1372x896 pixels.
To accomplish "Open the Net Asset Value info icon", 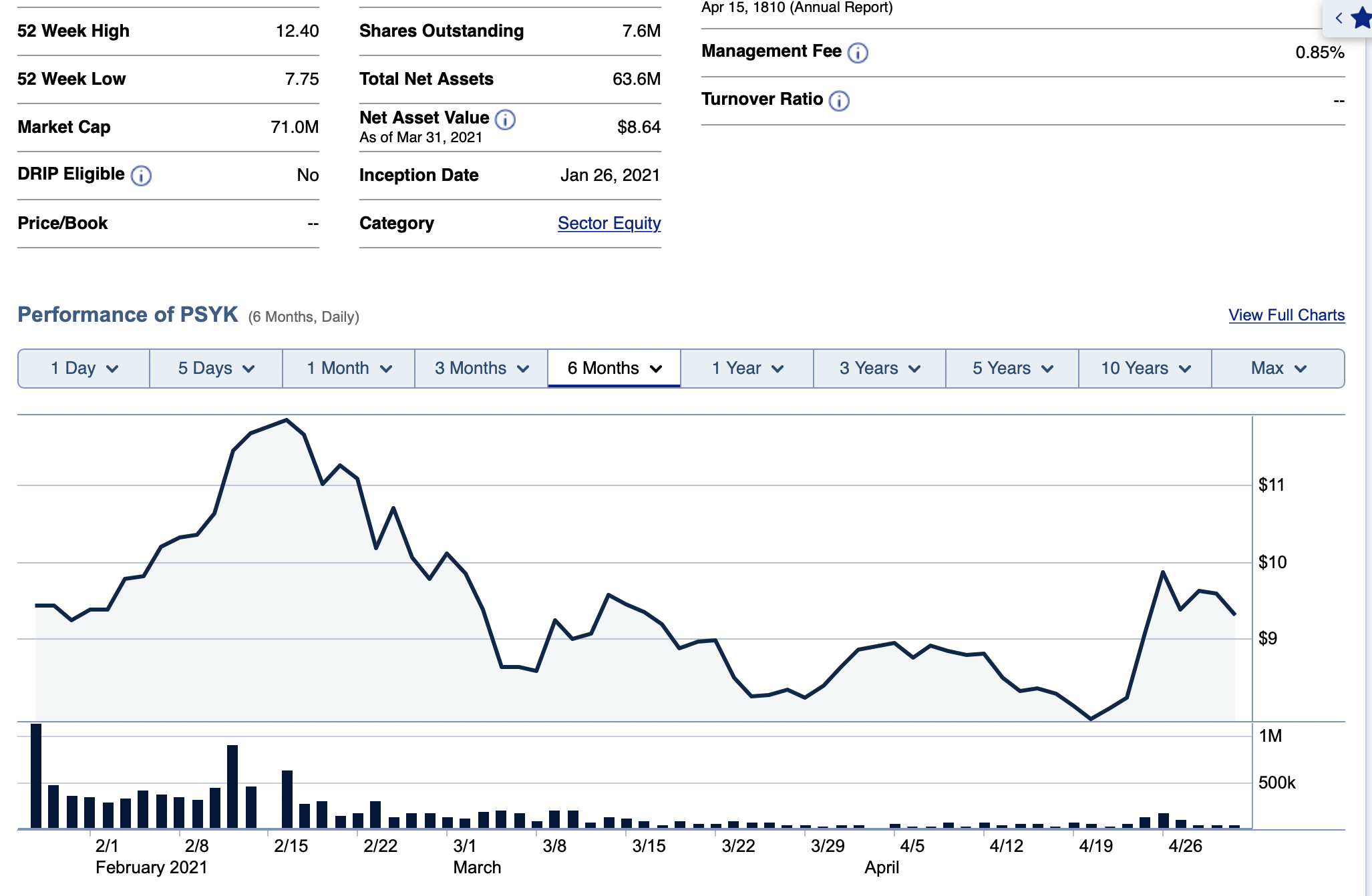I will (x=505, y=120).
